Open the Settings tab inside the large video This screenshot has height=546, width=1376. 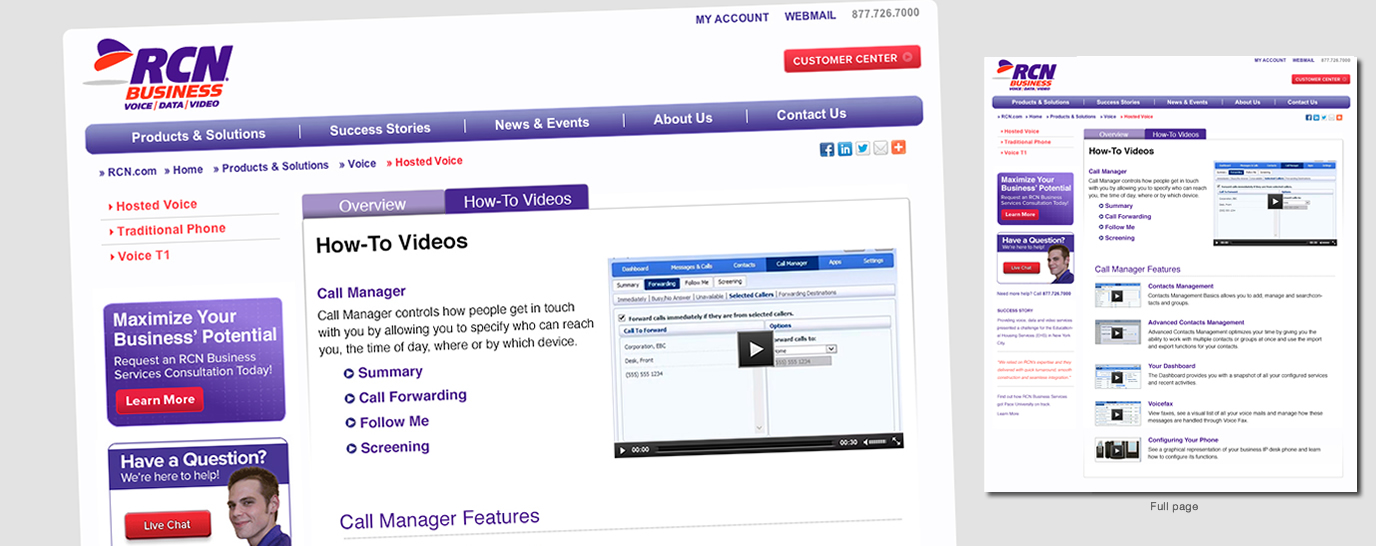coord(873,260)
